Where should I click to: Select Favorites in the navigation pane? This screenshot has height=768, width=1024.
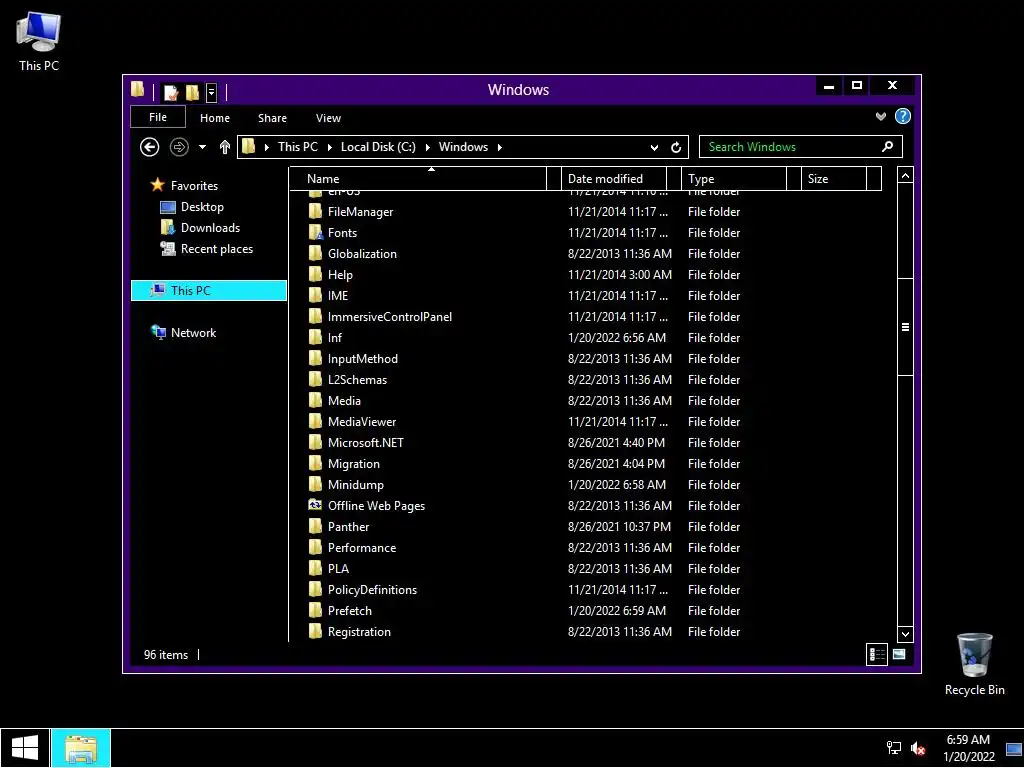point(194,185)
